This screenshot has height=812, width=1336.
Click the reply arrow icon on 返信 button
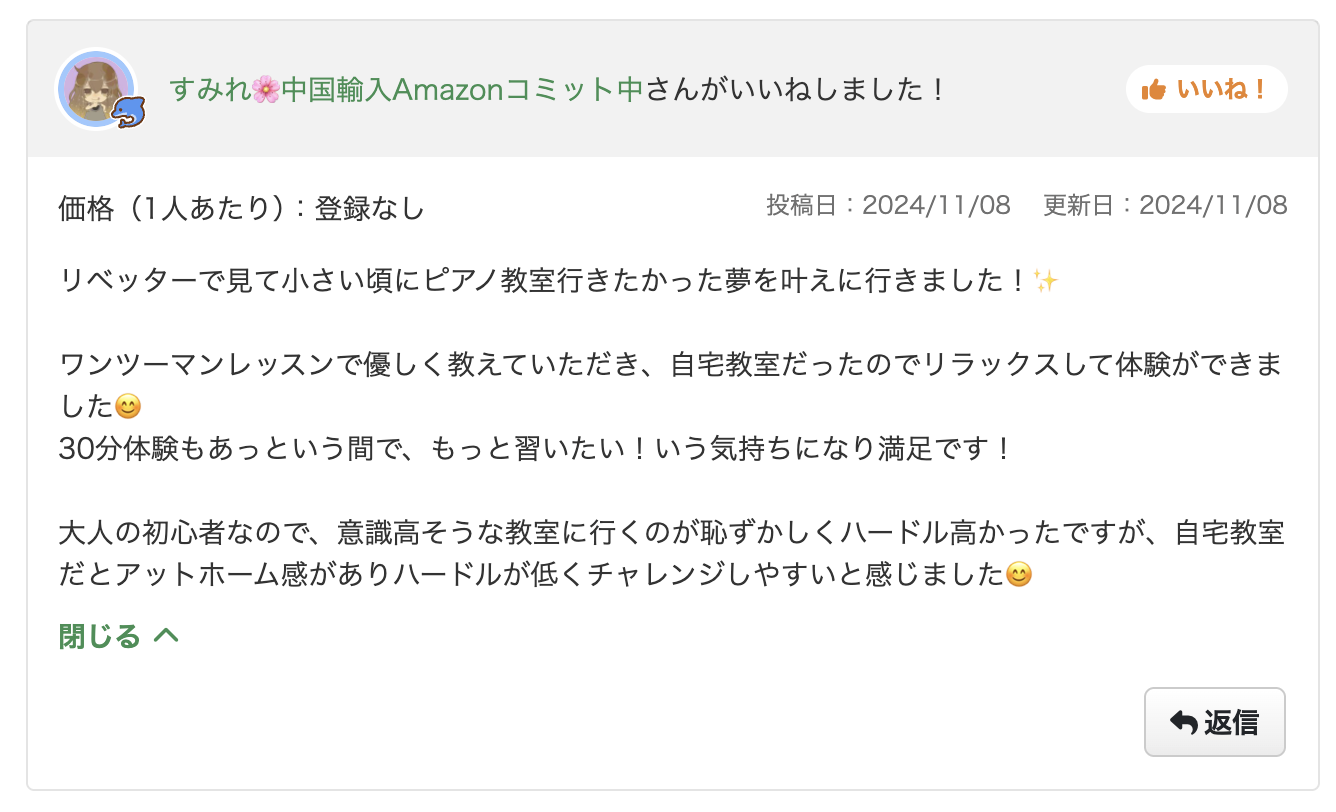(x=1183, y=721)
